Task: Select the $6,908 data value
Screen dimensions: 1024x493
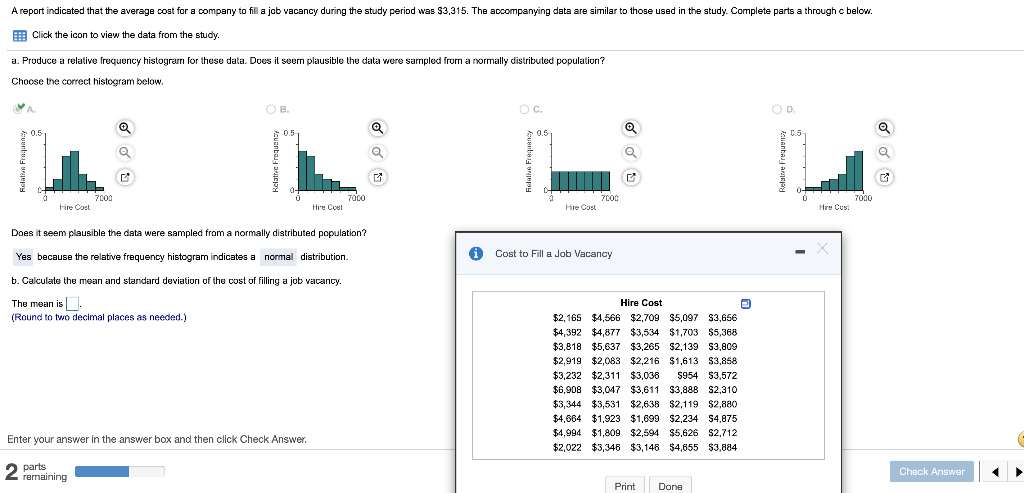Action: [567, 390]
